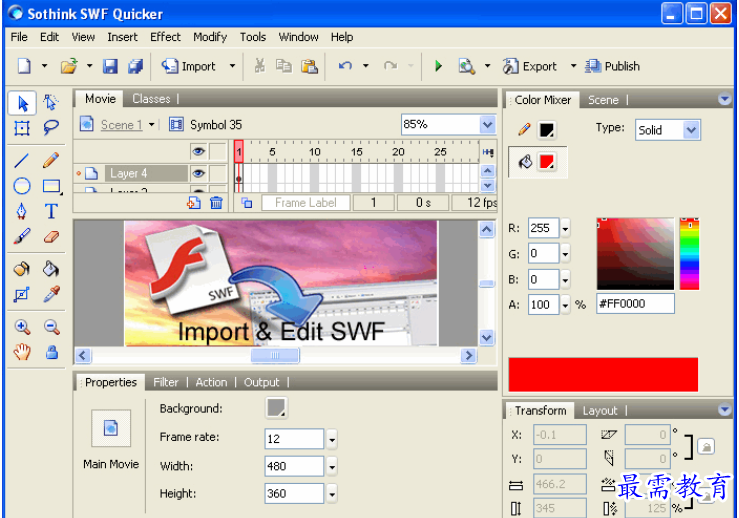739x518 pixels.
Task: Save the file with floppy icon
Action: (x=110, y=66)
